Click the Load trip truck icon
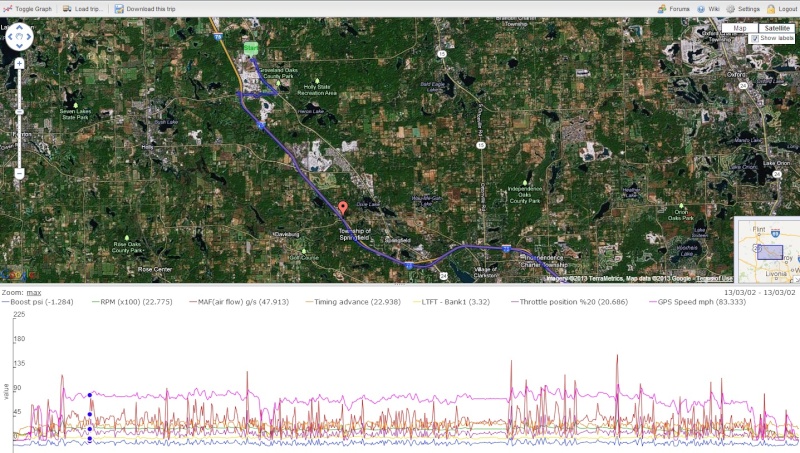This screenshot has width=800, height=453. 67,9
